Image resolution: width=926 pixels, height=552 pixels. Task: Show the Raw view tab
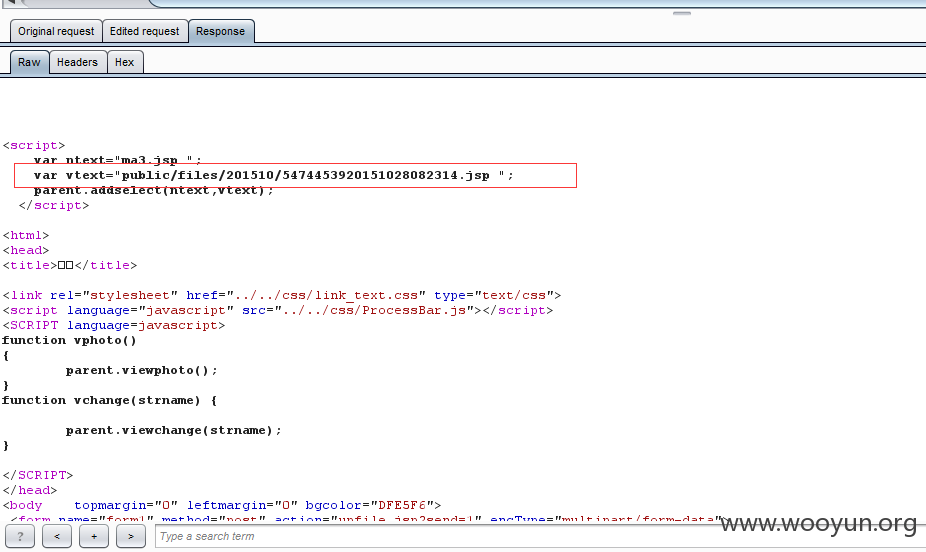pos(29,62)
